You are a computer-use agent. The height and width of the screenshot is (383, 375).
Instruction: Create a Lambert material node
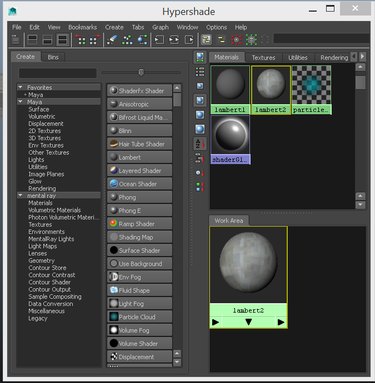(139, 157)
